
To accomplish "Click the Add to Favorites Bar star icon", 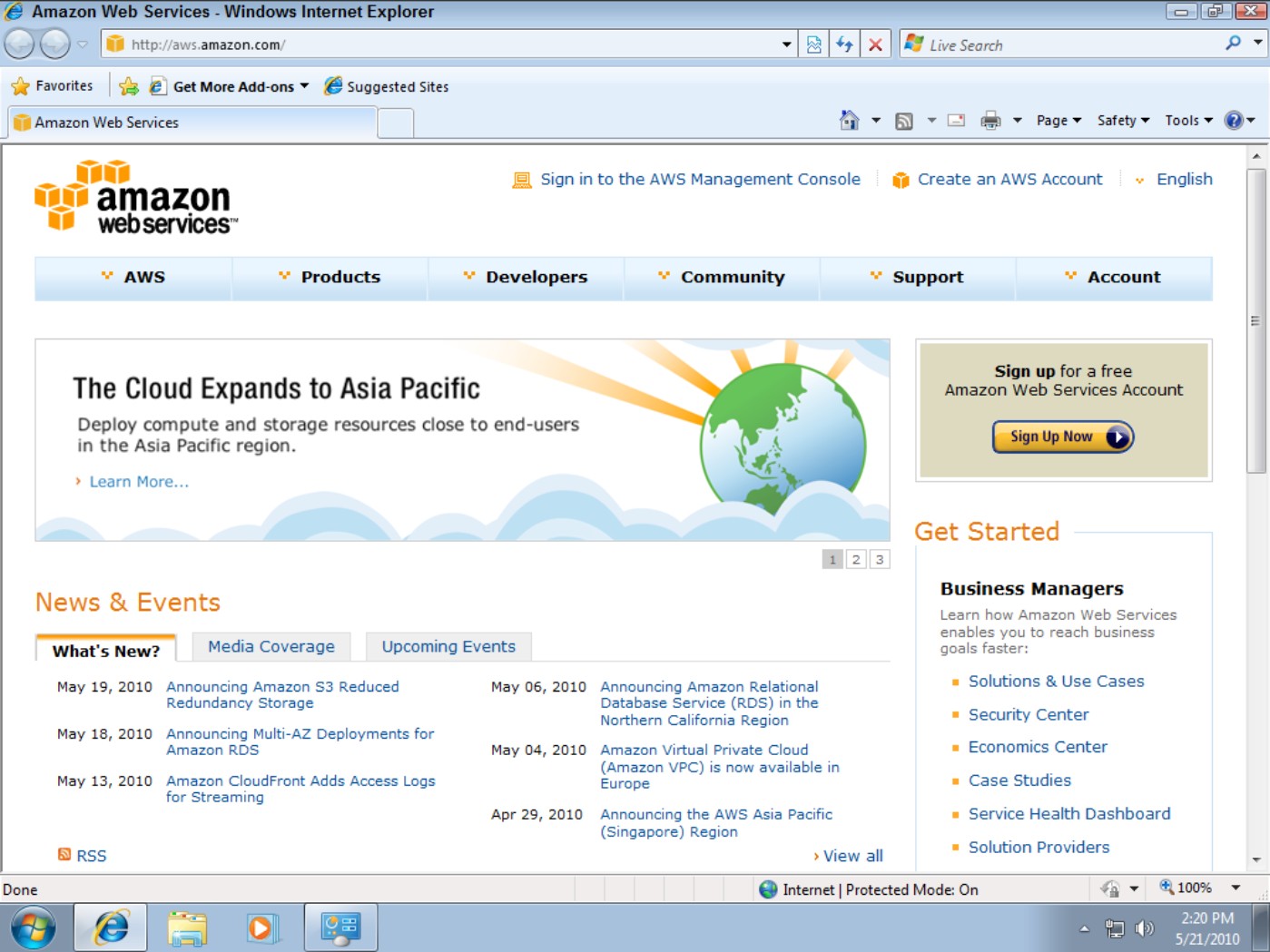I will pos(129,86).
